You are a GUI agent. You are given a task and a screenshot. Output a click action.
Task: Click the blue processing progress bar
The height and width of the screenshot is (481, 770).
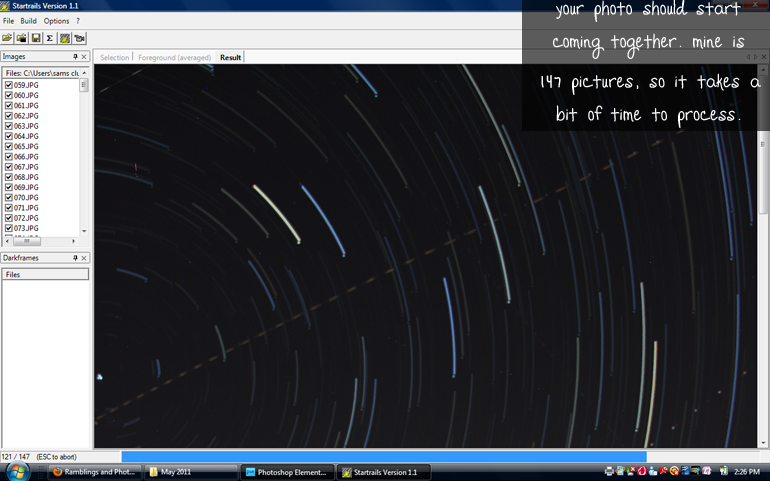point(384,456)
